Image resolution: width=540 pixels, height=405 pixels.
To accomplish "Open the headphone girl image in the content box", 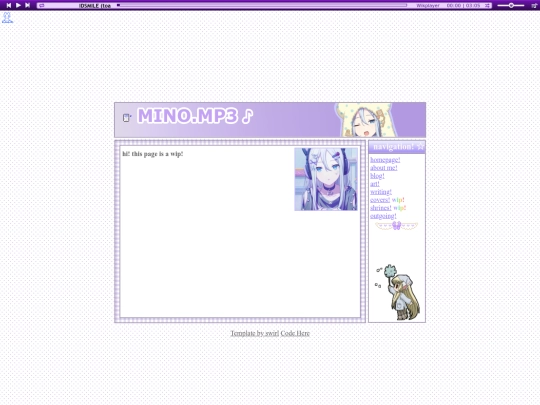I will pyautogui.click(x=326, y=179).
